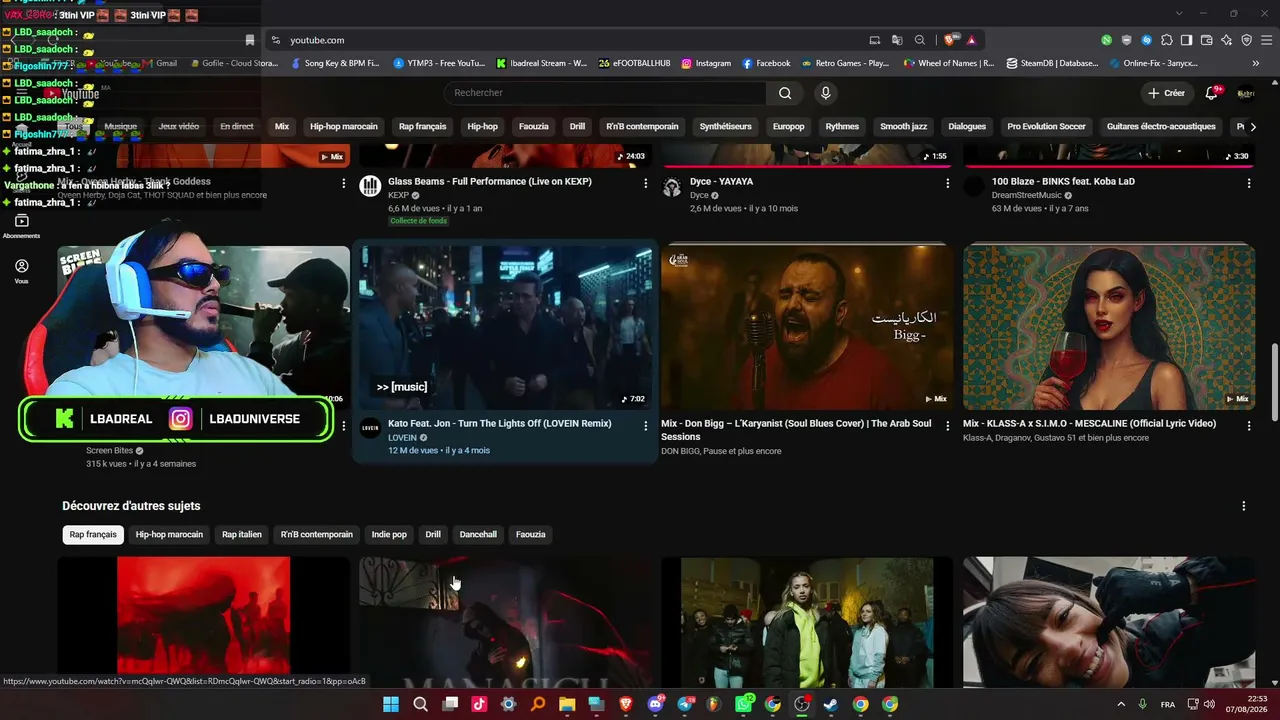Viewport: 1280px width, 720px height.
Task: Open options for KLASS-A MESCALINE mix
Action: [x=1249, y=426]
